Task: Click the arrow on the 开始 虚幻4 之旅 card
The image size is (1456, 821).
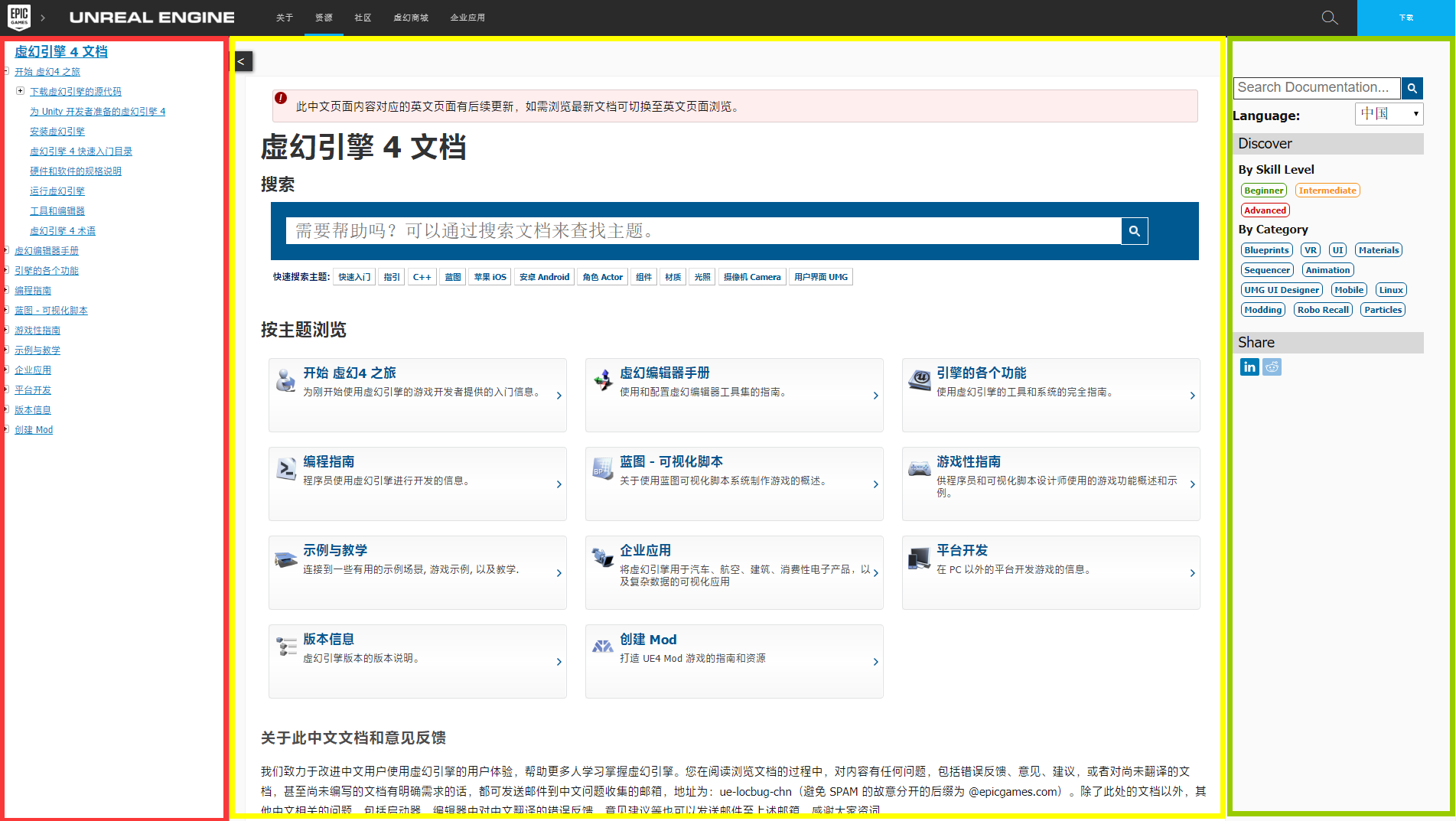Action: click(559, 396)
